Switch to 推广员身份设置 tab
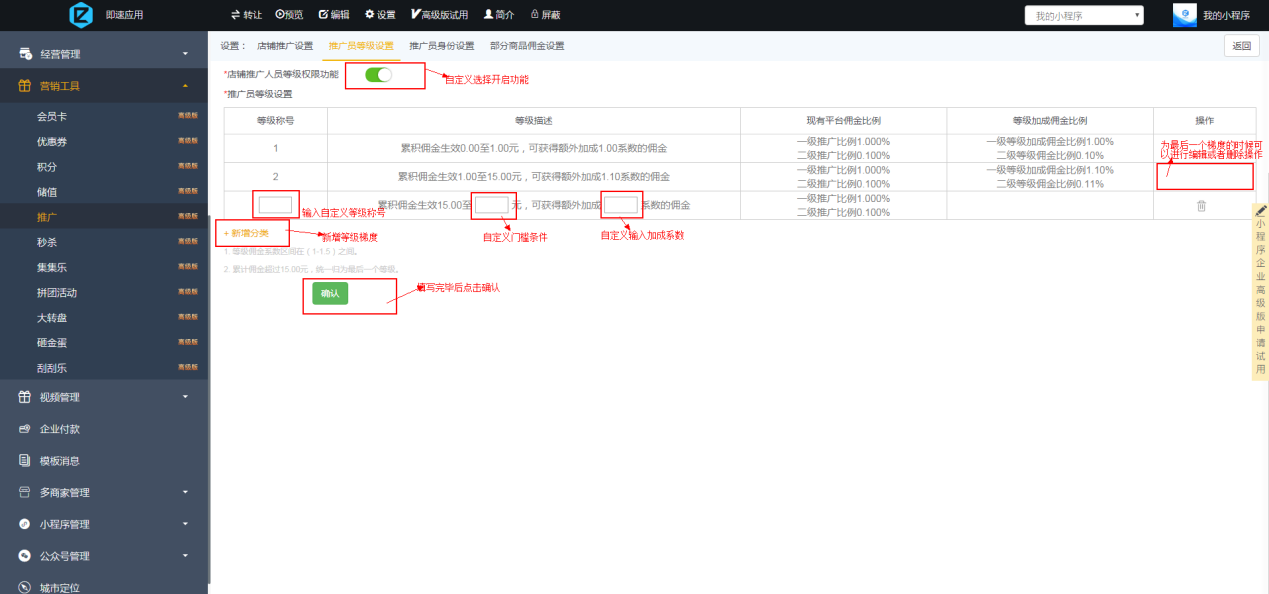This screenshot has width=1269, height=594. coord(441,46)
